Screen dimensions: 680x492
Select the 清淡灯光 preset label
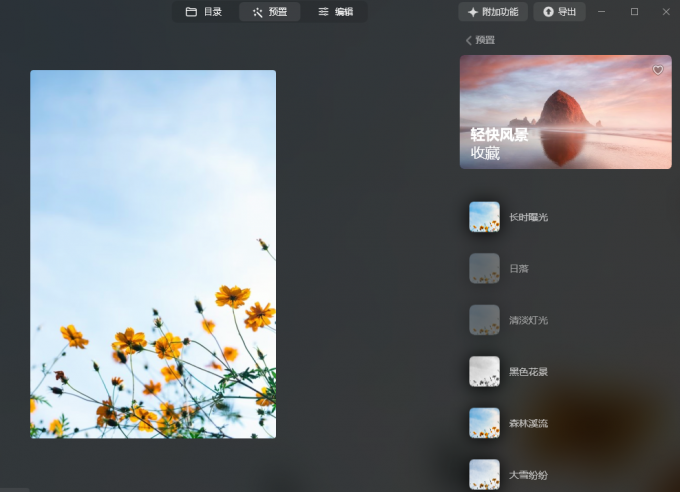point(528,321)
